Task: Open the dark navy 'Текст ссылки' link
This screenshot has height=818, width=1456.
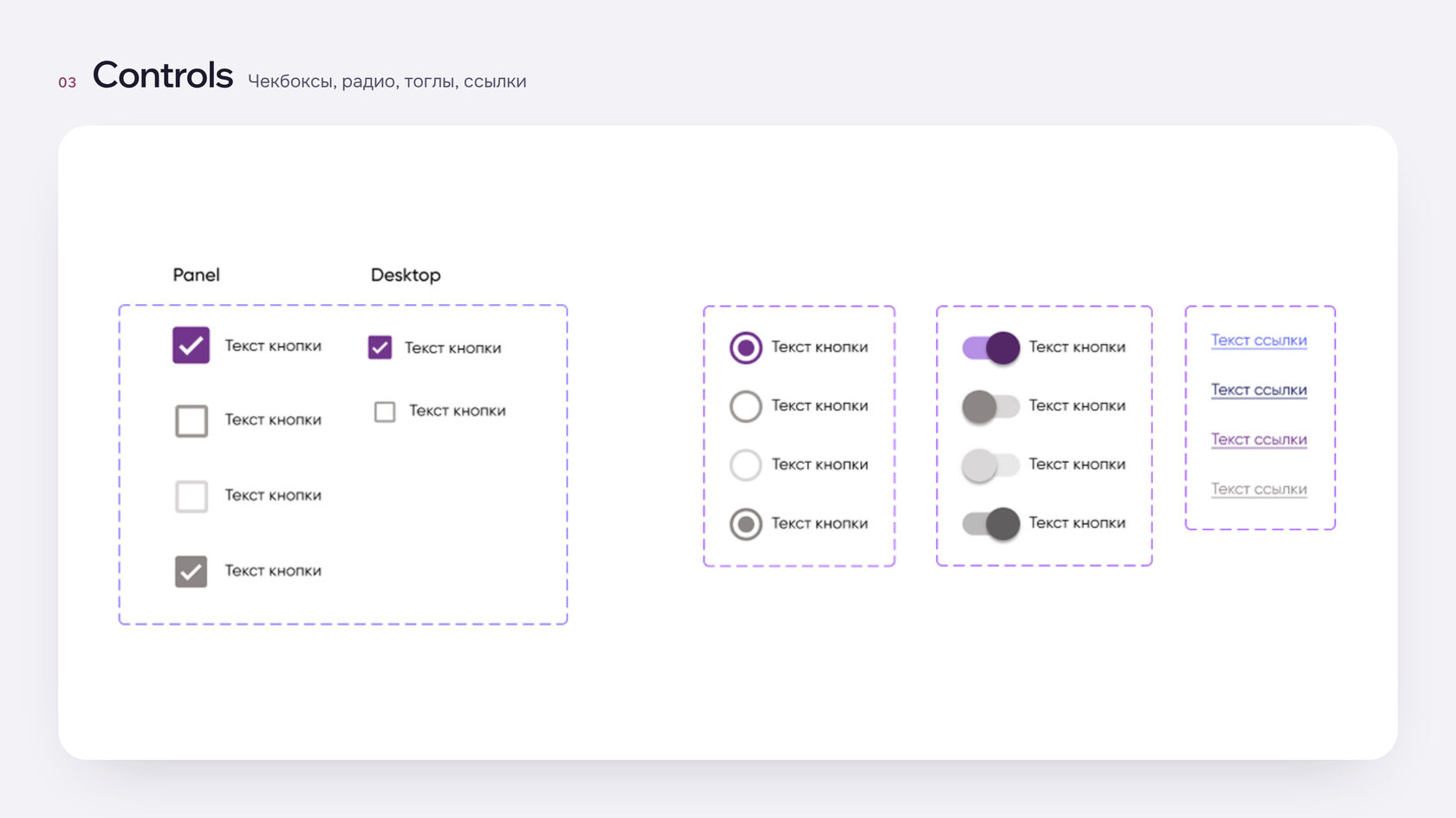Action: 1258,390
